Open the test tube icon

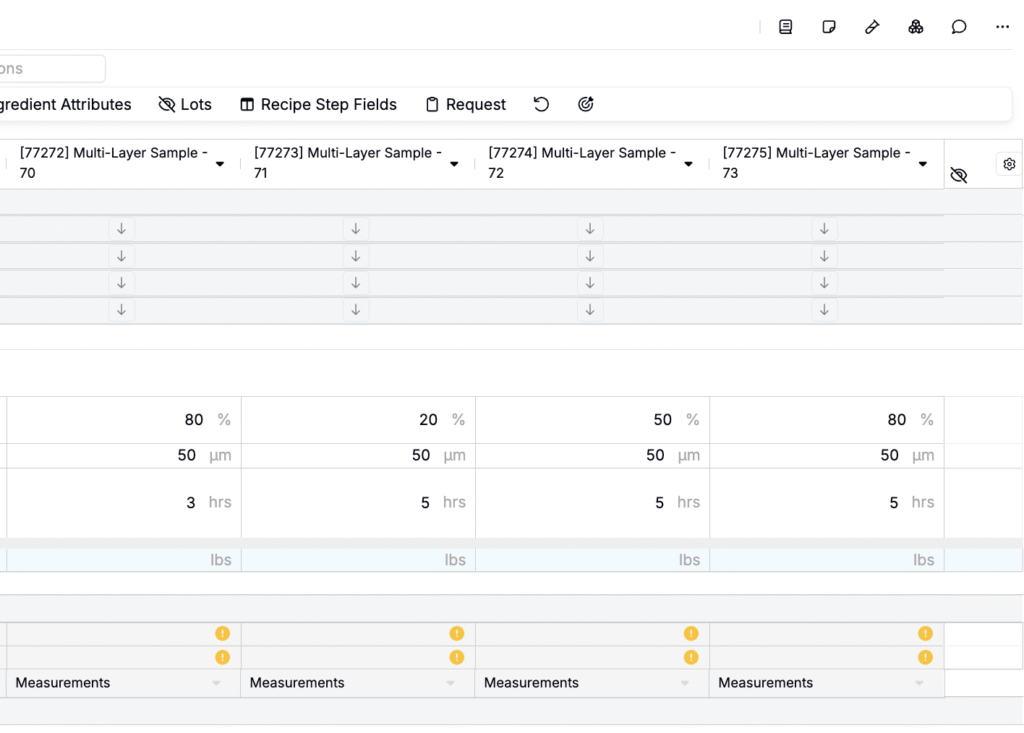[x=872, y=27]
